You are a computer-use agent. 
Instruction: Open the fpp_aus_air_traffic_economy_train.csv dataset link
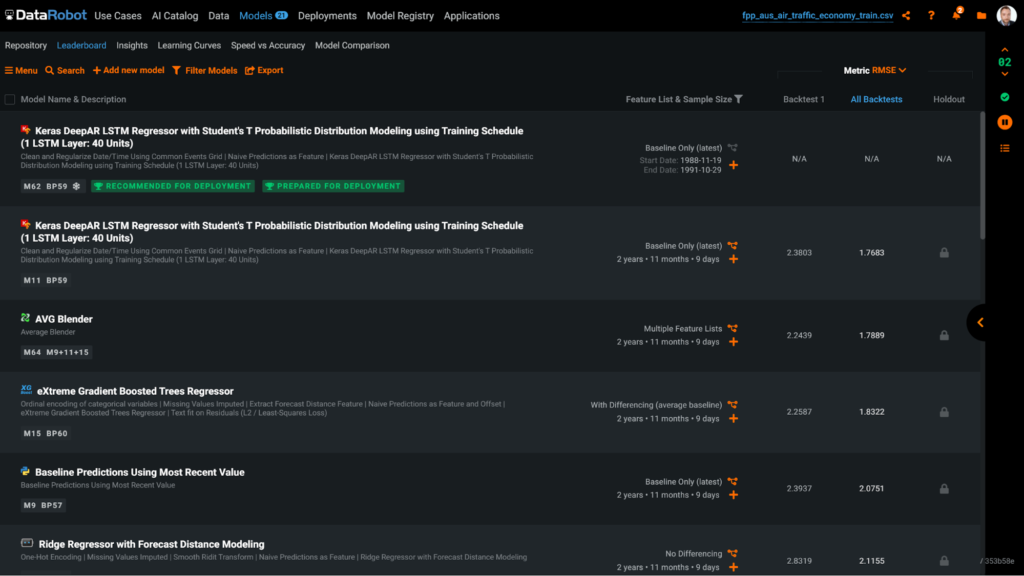(819, 14)
